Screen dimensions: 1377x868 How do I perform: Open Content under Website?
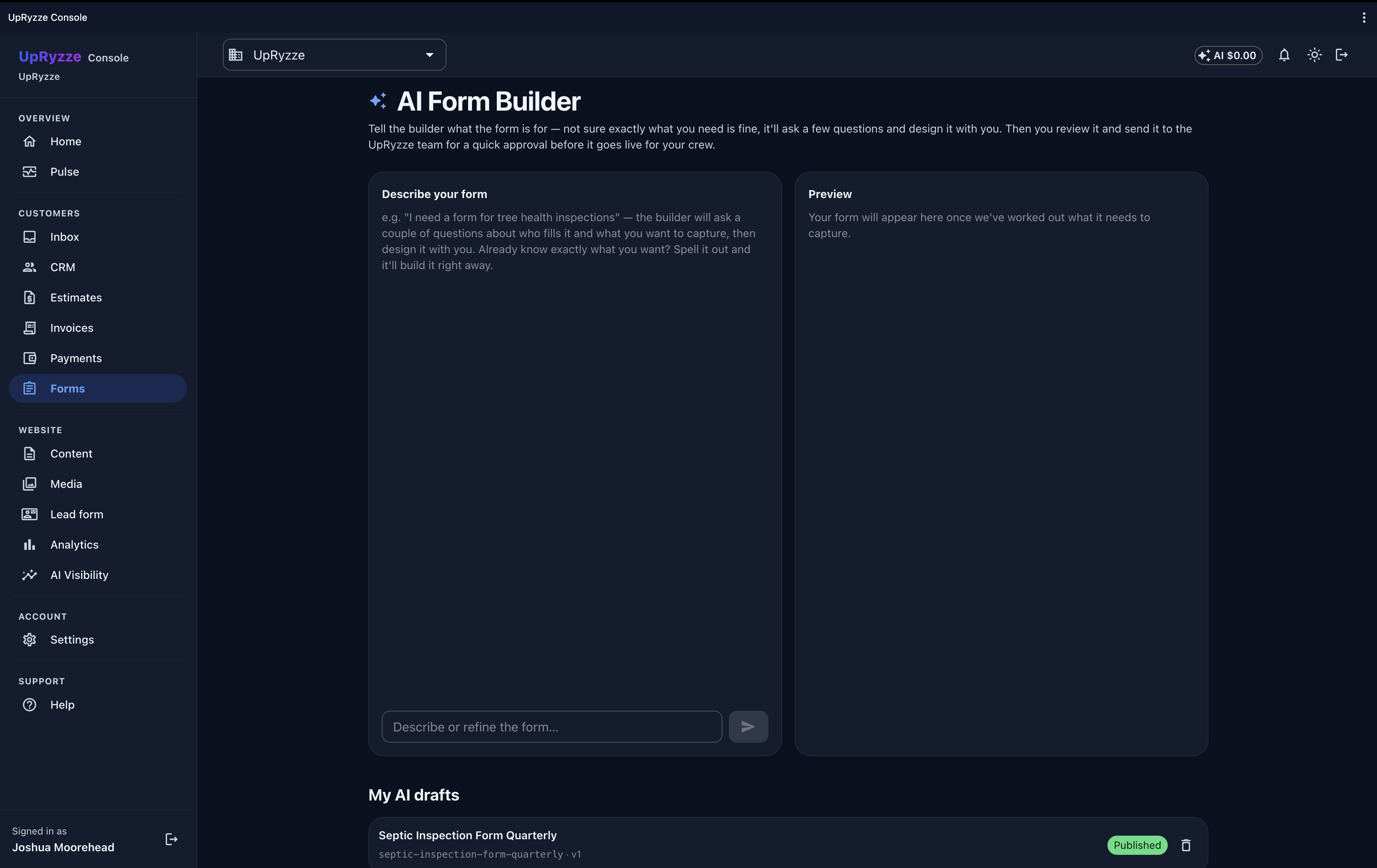(98, 454)
